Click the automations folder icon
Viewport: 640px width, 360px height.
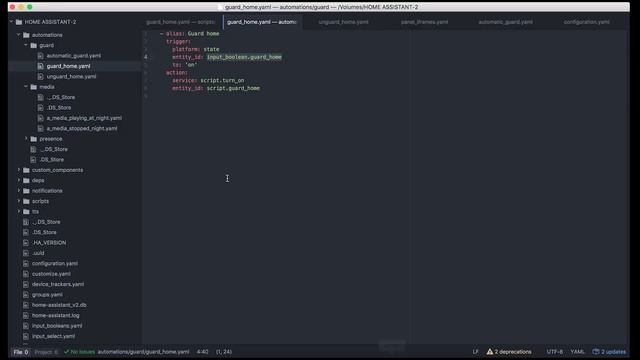[x=27, y=35]
